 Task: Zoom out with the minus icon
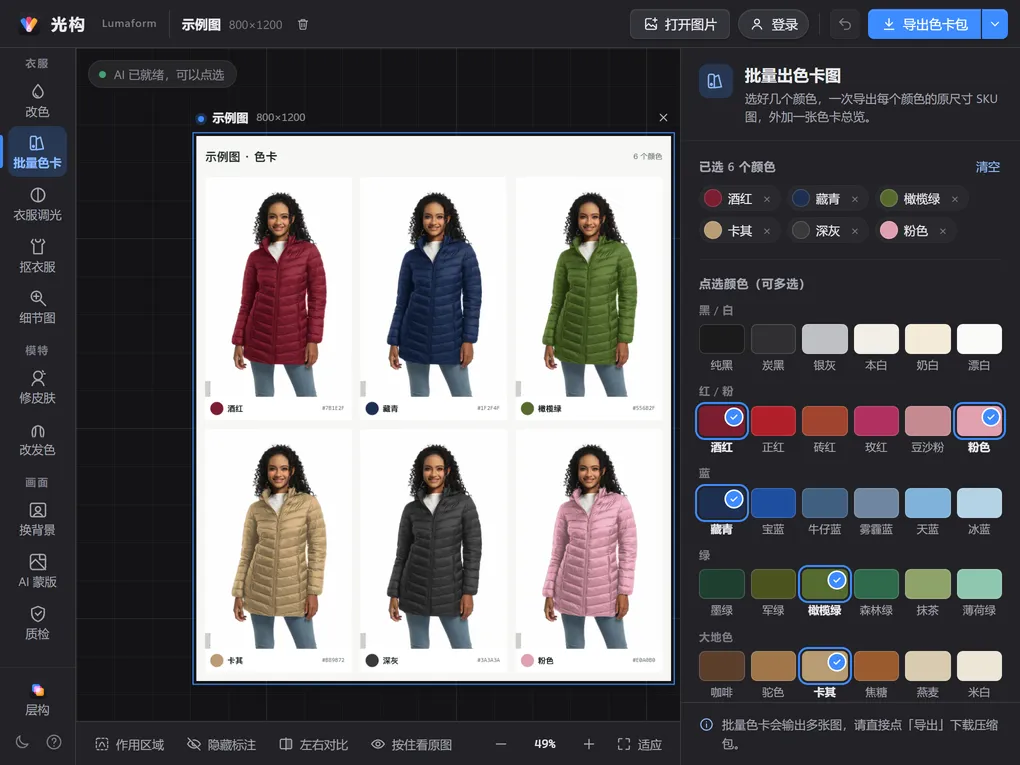[501, 744]
